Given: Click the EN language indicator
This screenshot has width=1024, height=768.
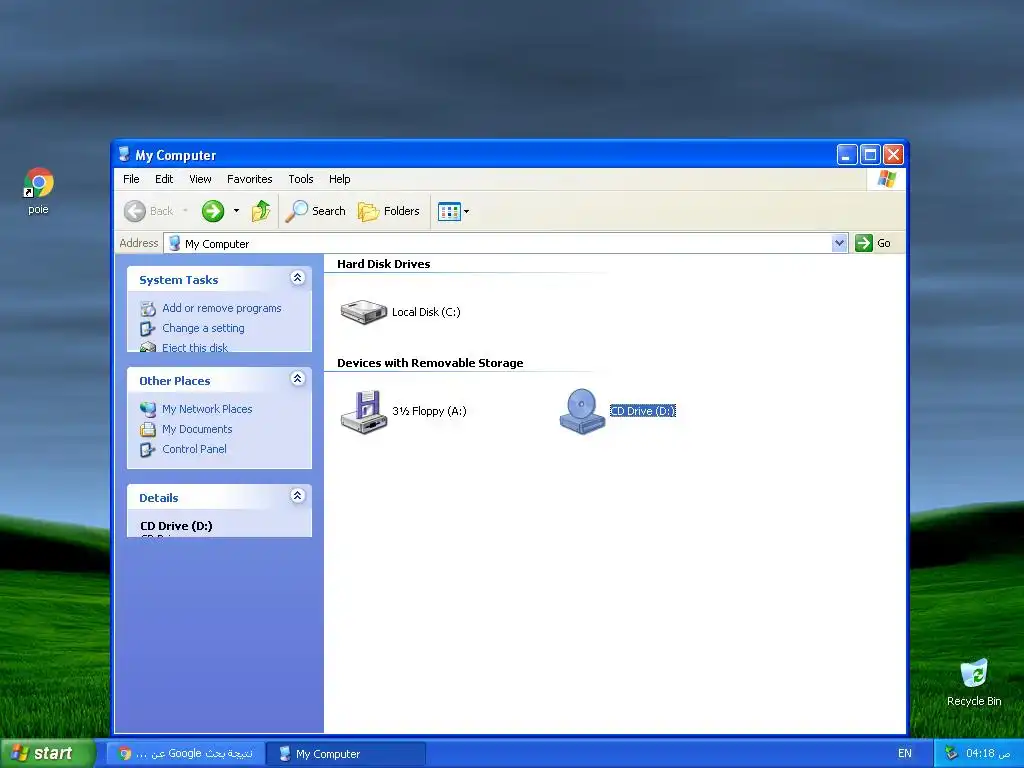Looking at the screenshot, I should click(904, 753).
